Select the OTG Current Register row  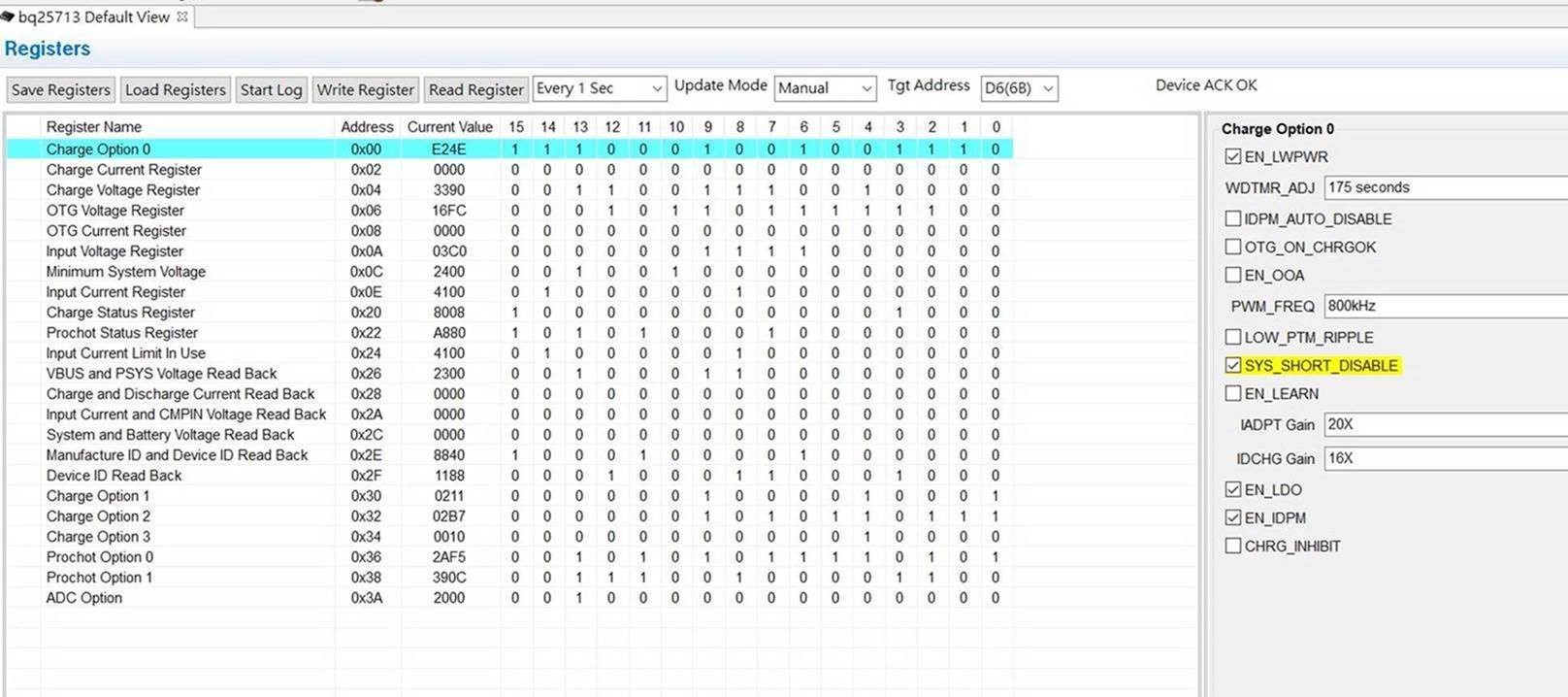point(509,231)
